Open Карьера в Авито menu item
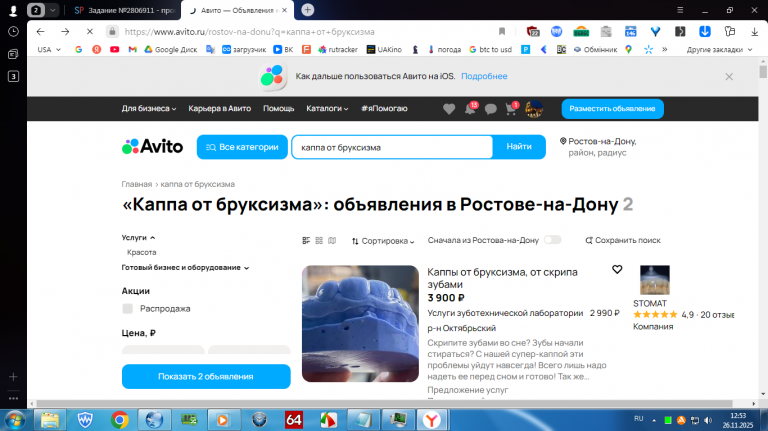The width and height of the screenshot is (768, 431). [219, 109]
